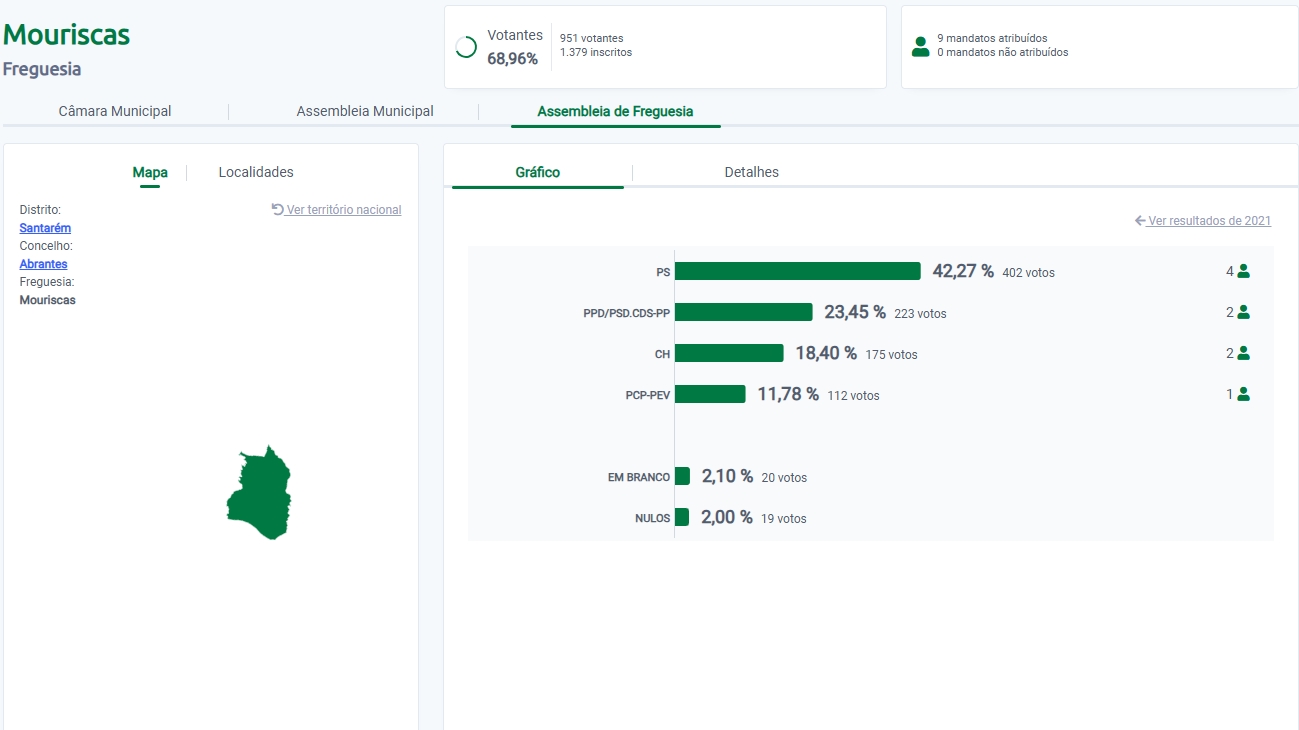Image resolution: width=1299 pixels, height=730 pixels.
Task: Click the PPD/PSD.CDS-PP mandates person icon
Action: [x=1243, y=312]
